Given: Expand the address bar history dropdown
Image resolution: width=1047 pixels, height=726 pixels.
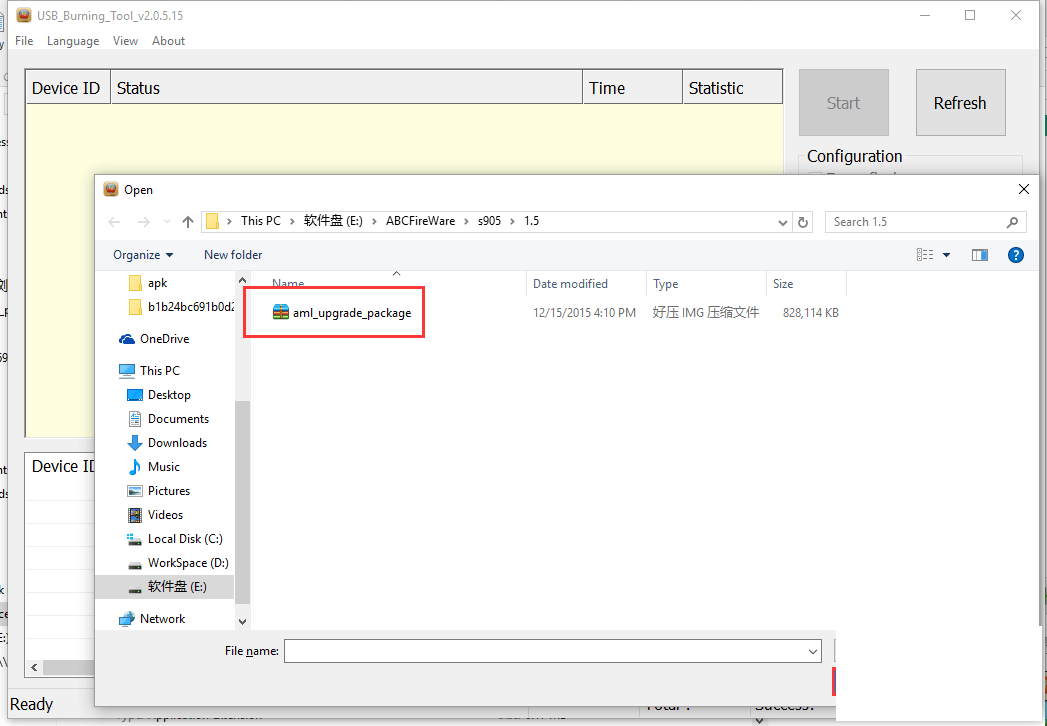Looking at the screenshot, I should [x=783, y=222].
